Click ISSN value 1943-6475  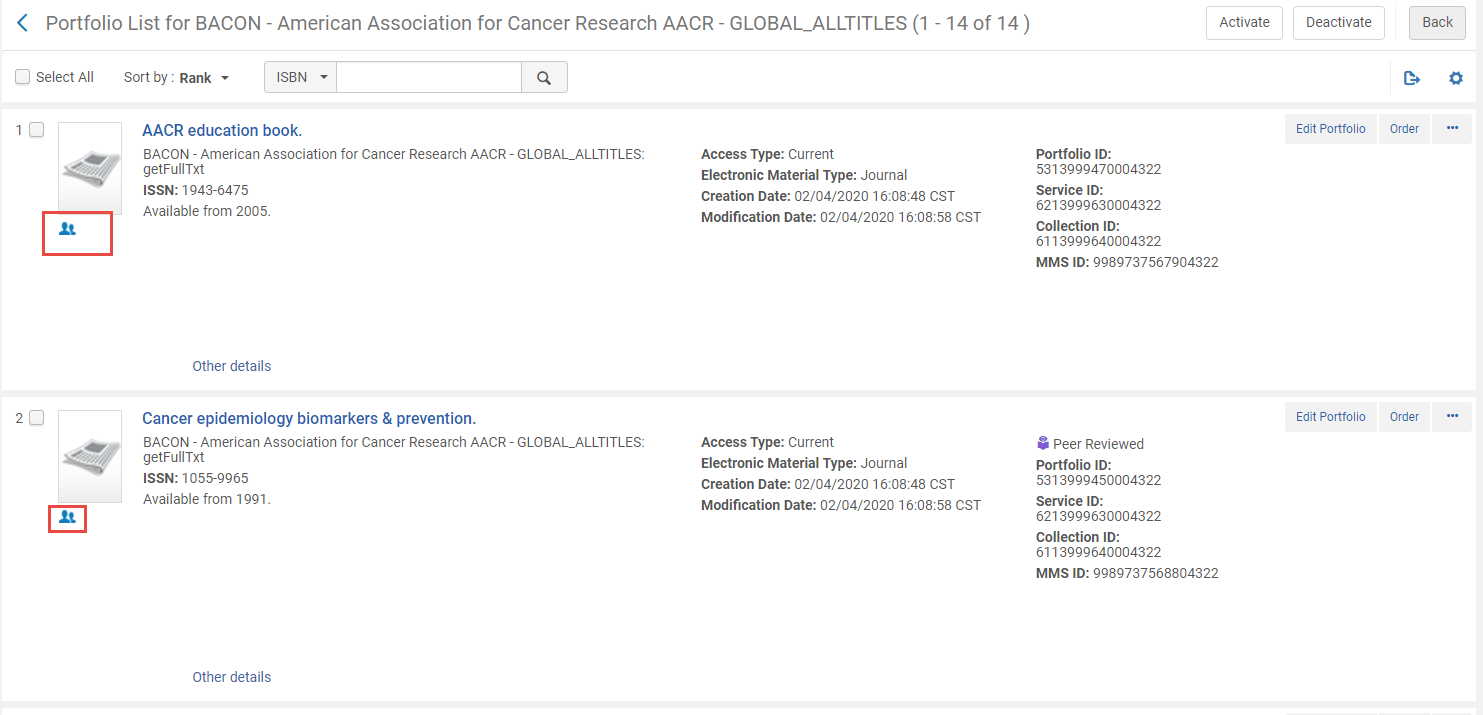[215, 190]
